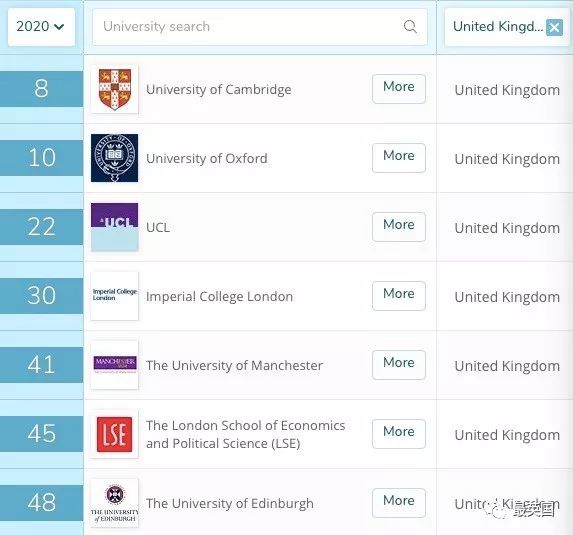Open the University of Cambridge name link
Viewport: 573px width, 535px height.
pos(219,90)
